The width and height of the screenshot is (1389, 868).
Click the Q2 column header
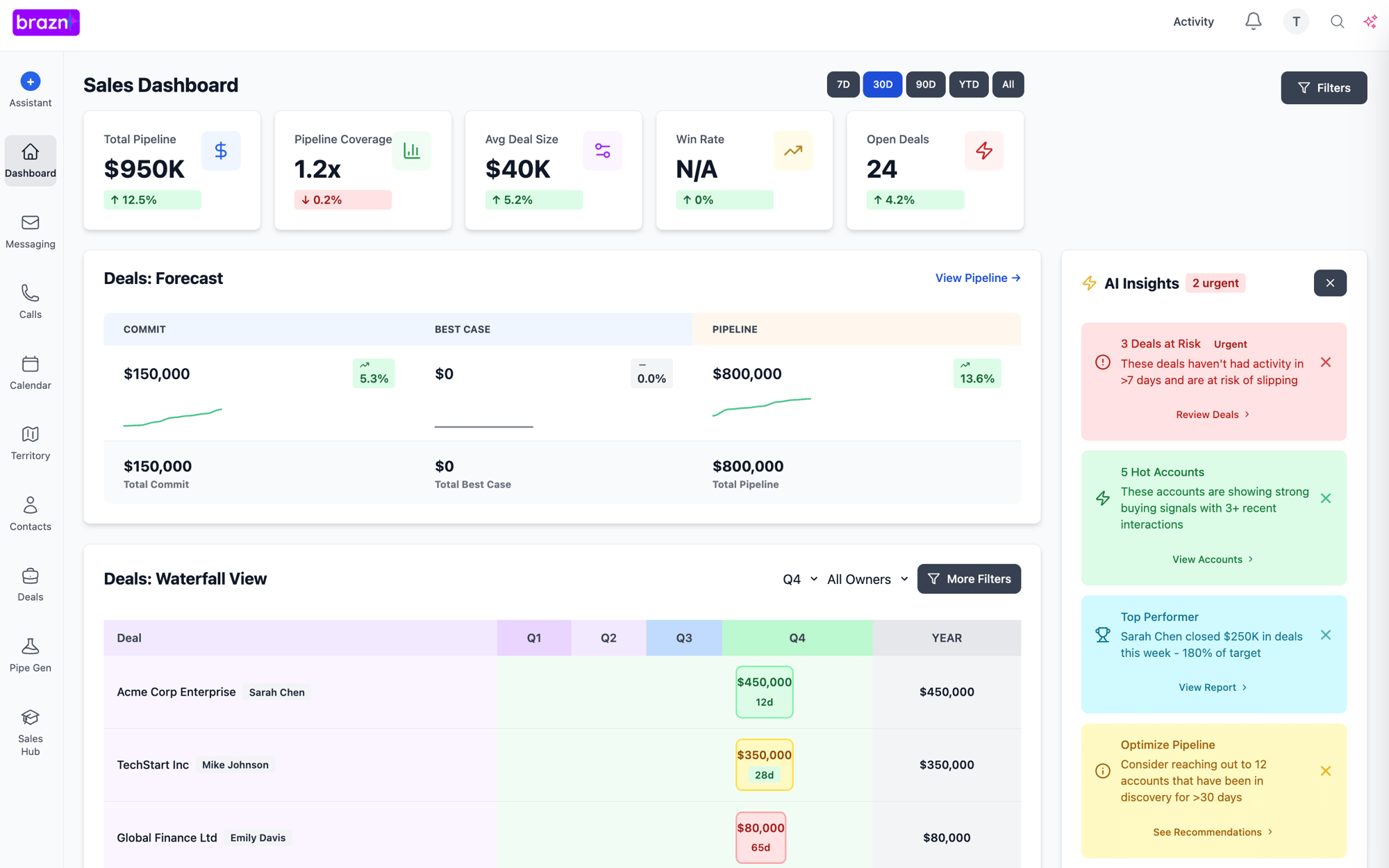click(x=608, y=637)
